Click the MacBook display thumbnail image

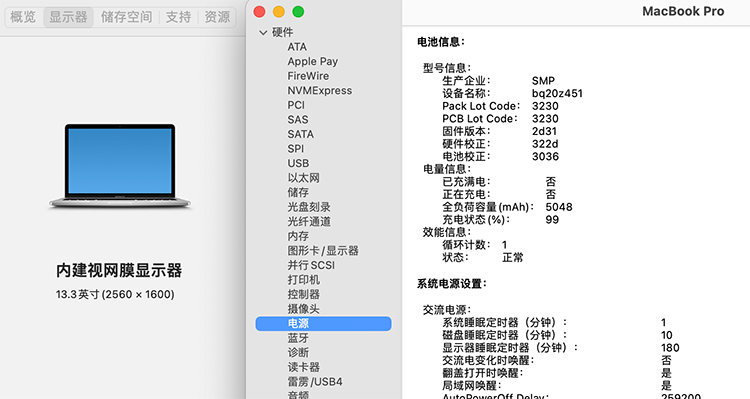click(120, 166)
